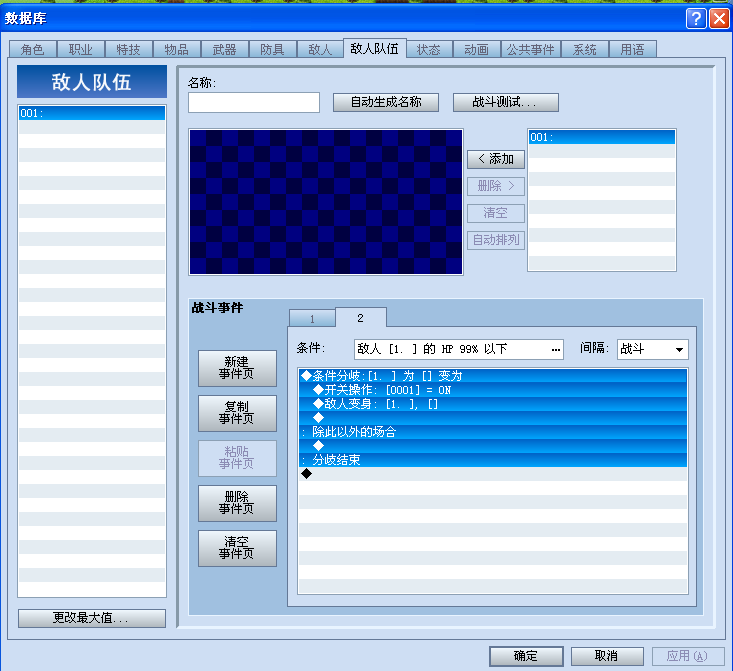The width and height of the screenshot is (733, 671).
Task: Select enemy 001 in right list
Action: coord(602,137)
